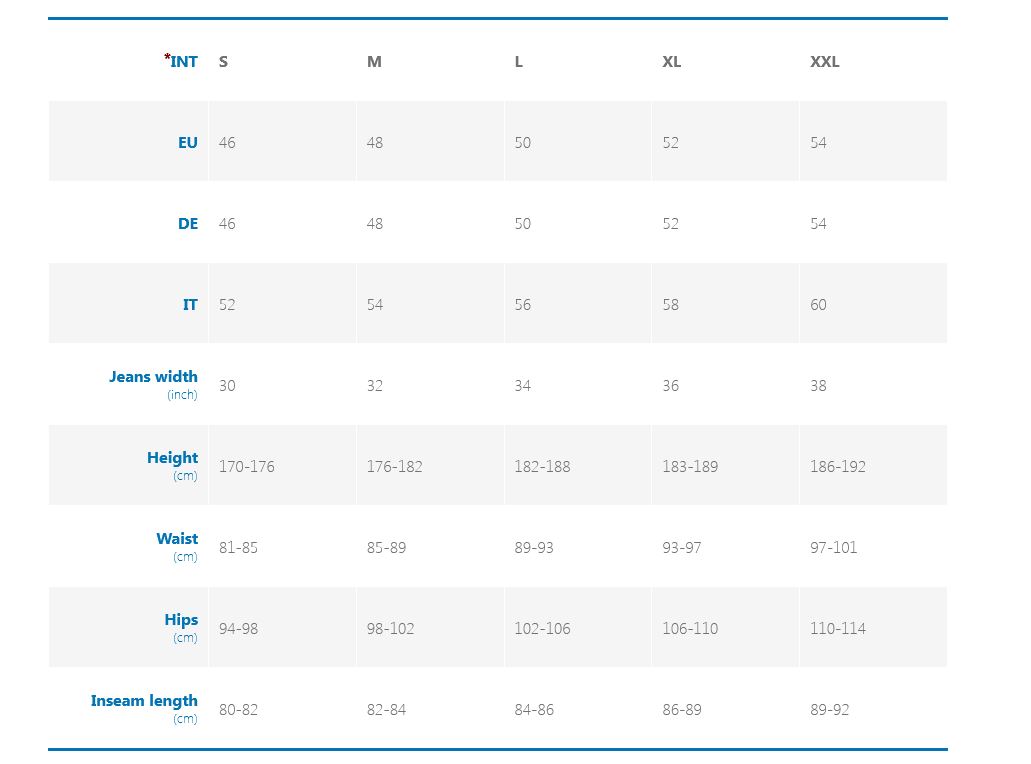Click the INT row header label
Viewport: 1031px width, 764px height.
184,61
